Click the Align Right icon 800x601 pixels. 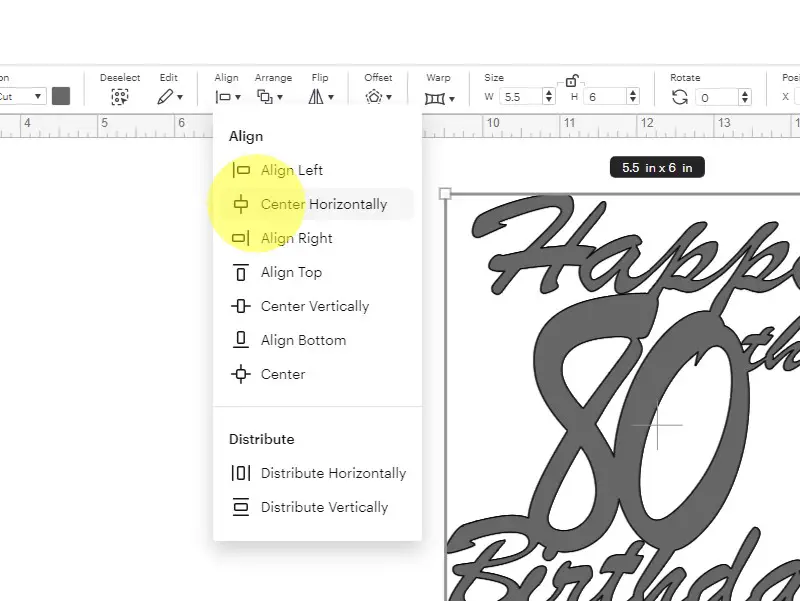241,238
